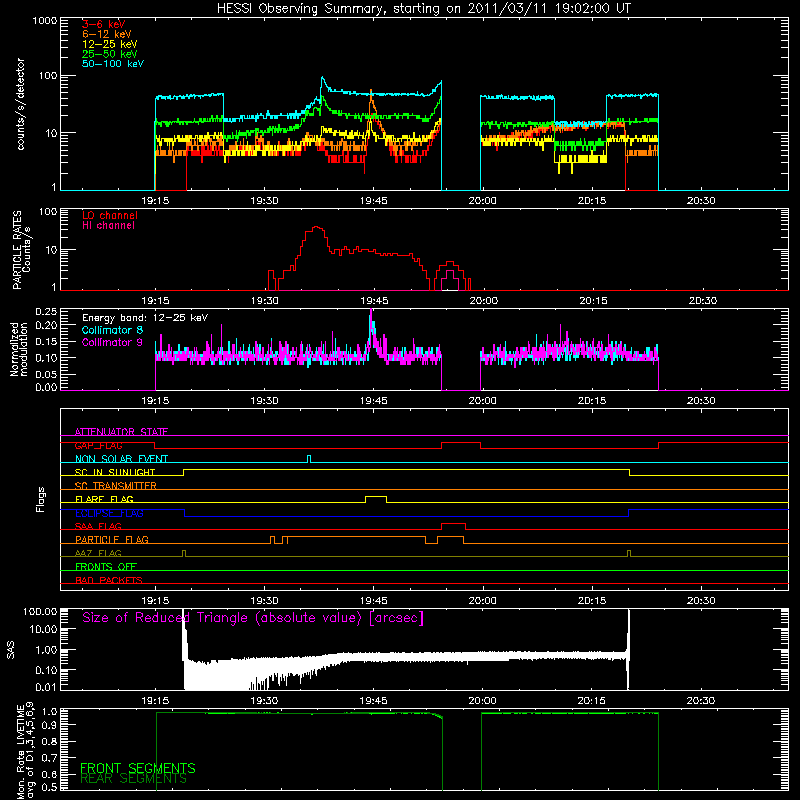800x800 pixels.
Task: Click '20:30' time label under SAS plot
Action: click(x=701, y=701)
